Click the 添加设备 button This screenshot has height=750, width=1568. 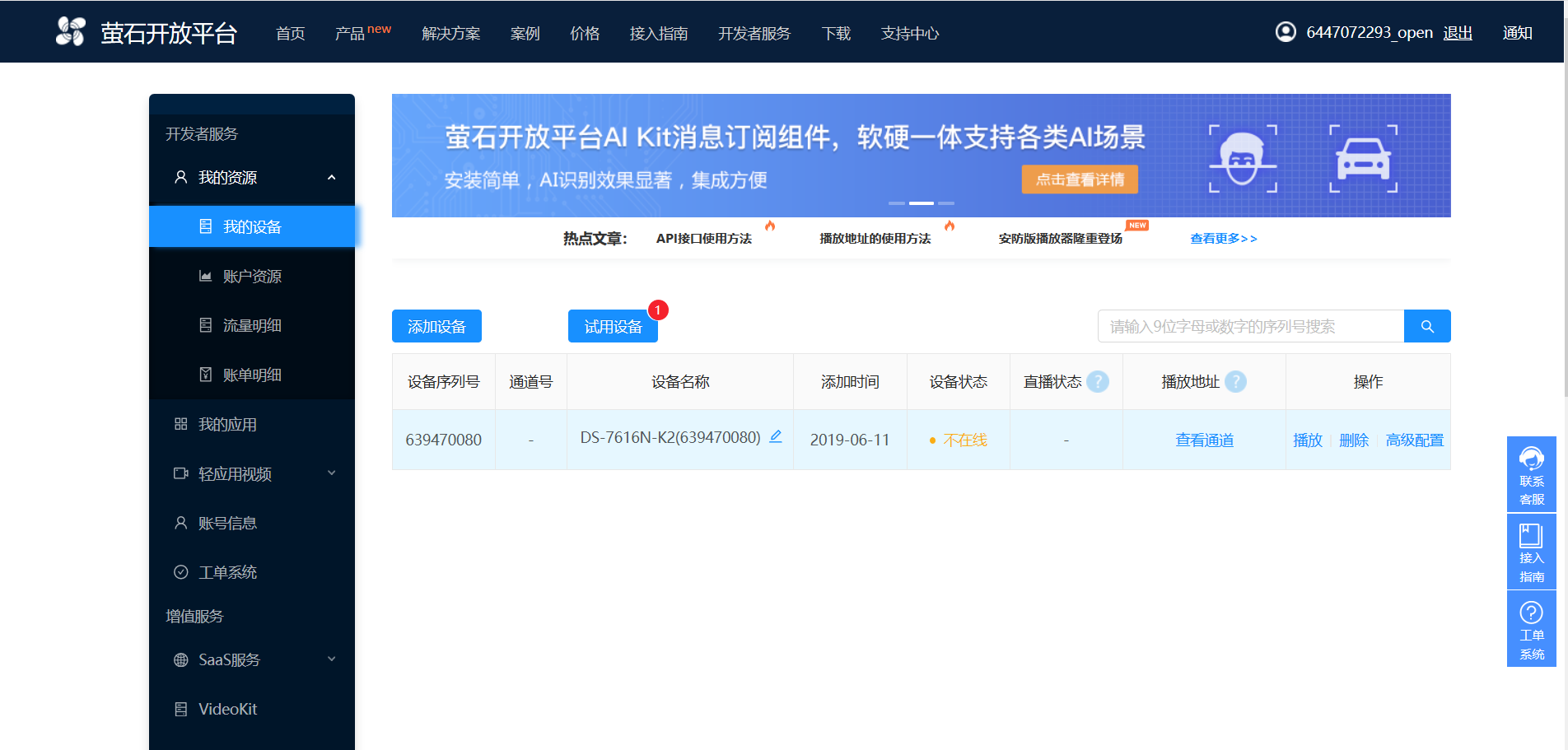436,325
